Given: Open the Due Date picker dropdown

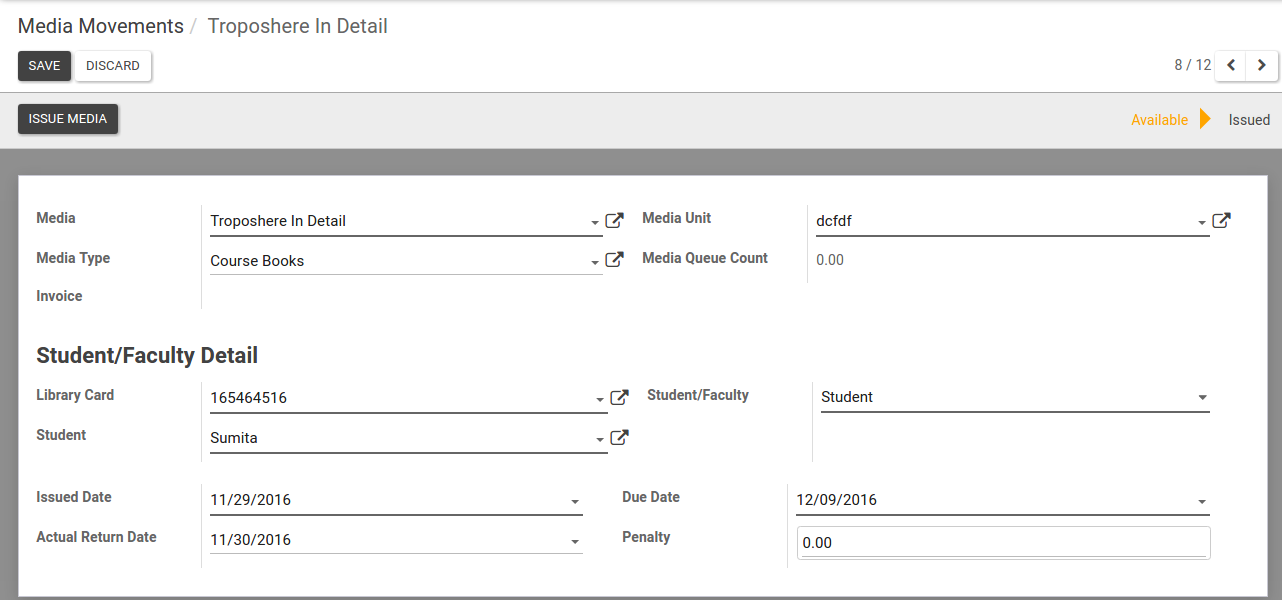Looking at the screenshot, I should [1202, 502].
